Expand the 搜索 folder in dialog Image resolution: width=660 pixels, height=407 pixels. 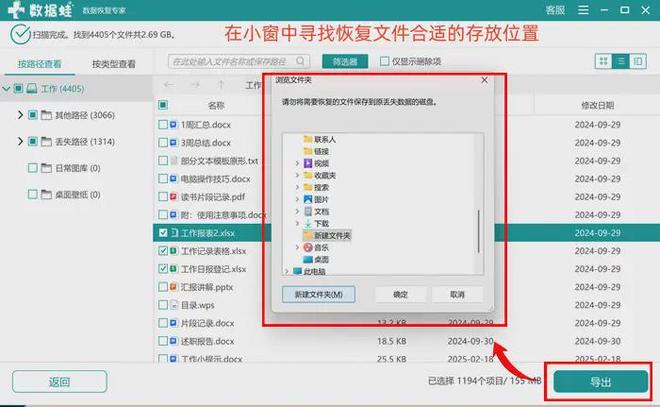tap(297, 187)
